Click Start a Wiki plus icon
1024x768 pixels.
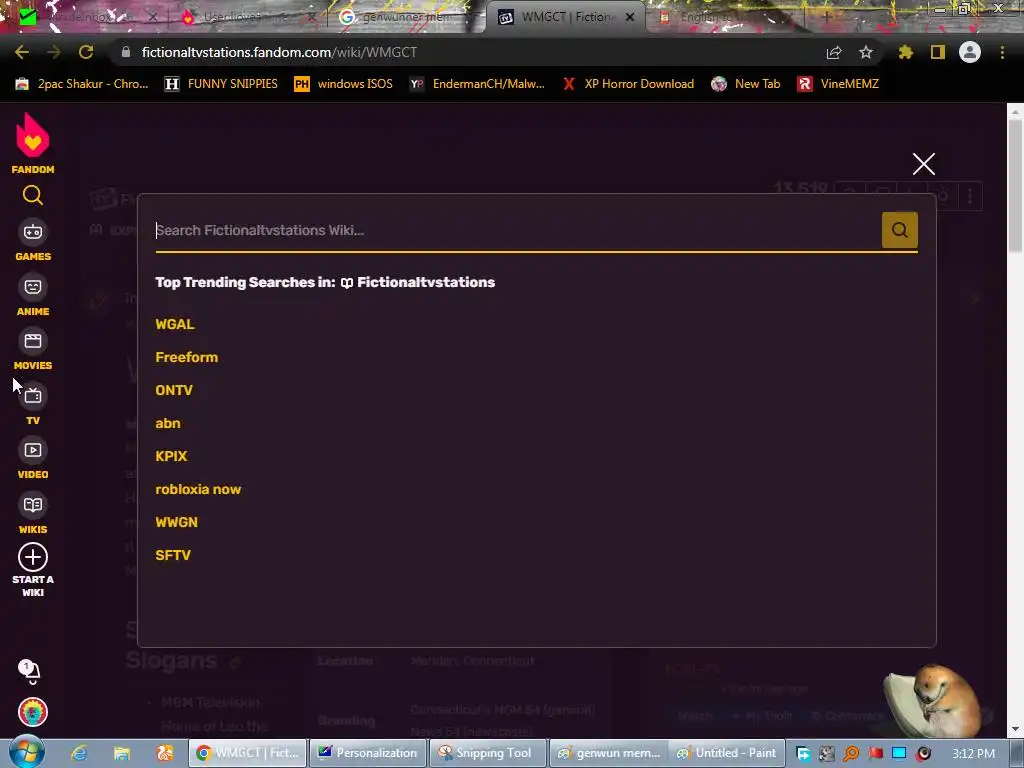(x=33, y=557)
